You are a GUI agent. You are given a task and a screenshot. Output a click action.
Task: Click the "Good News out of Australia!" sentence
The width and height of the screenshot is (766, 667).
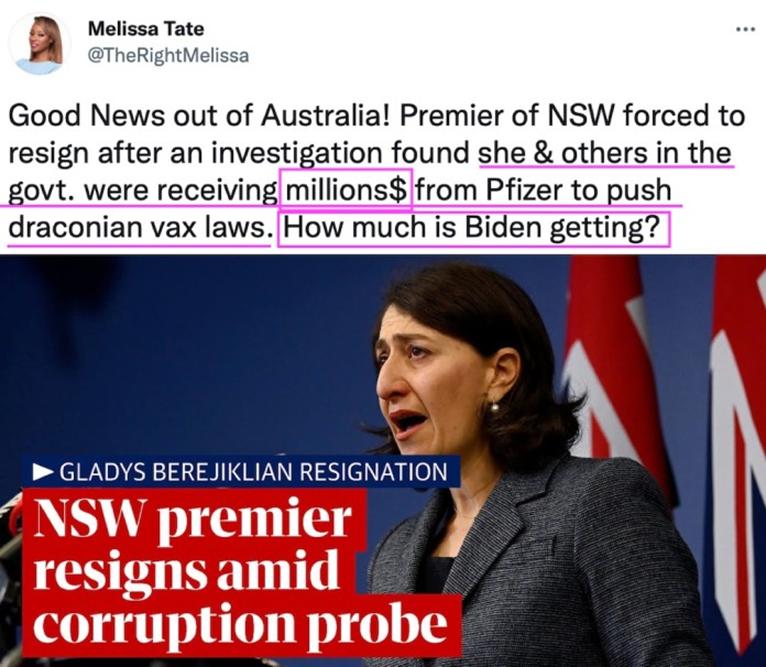pos(199,117)
